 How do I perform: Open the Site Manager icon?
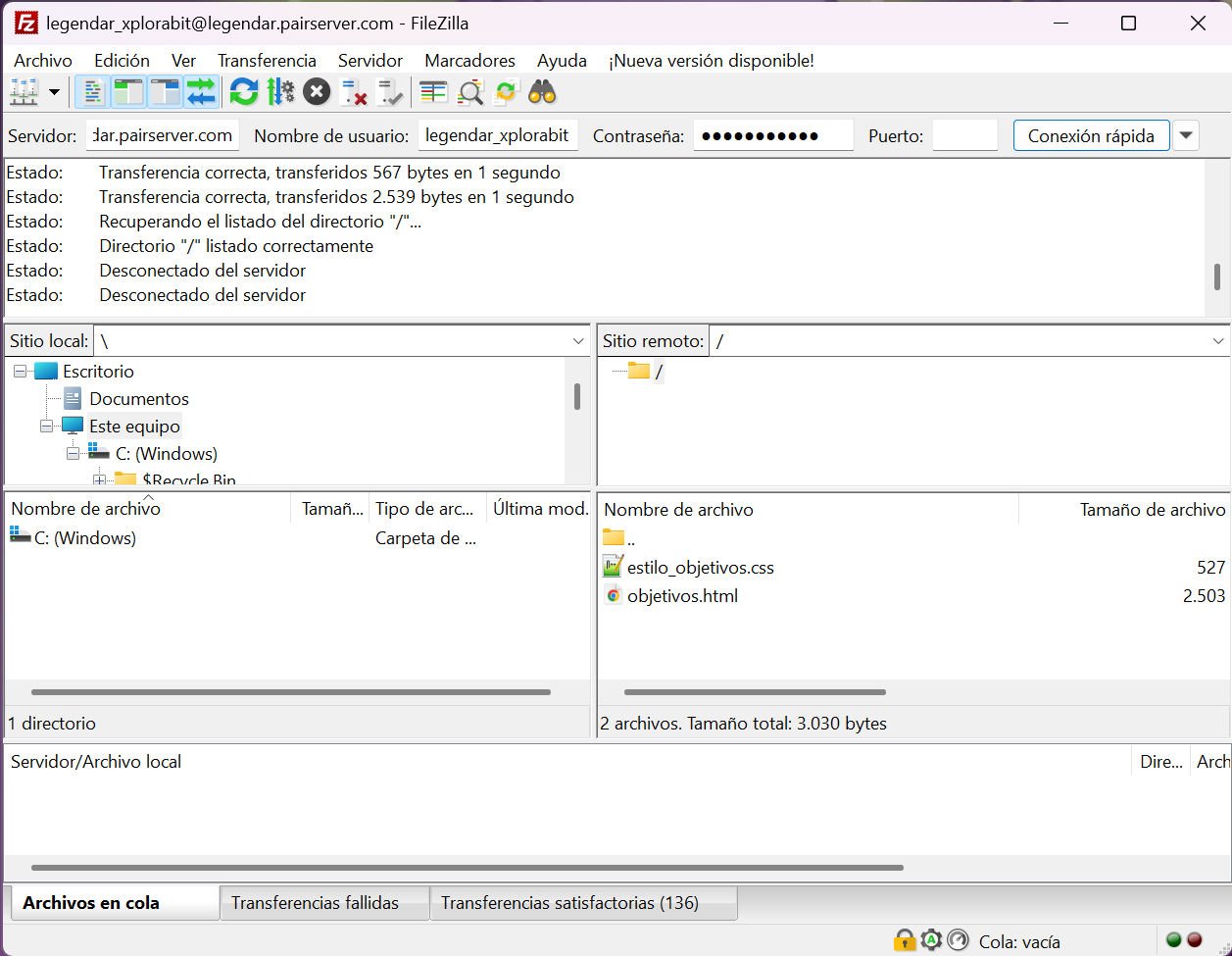[x=24, y=93]
